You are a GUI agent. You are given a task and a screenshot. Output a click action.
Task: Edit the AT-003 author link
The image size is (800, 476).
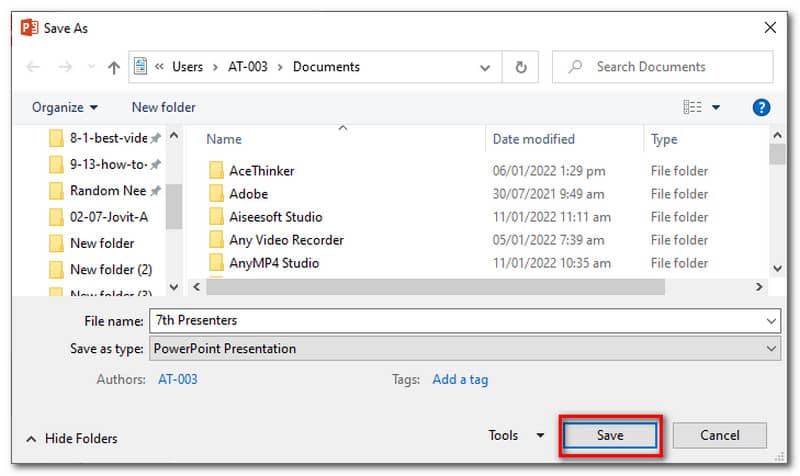click(178, 379)
